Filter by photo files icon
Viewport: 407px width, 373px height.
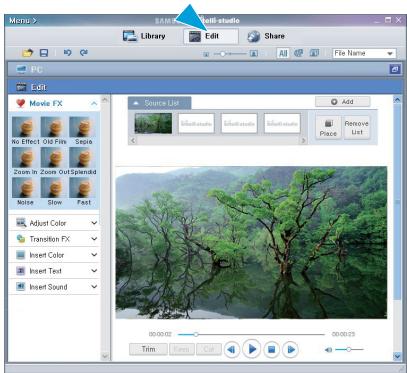click(x=314, y=53)
